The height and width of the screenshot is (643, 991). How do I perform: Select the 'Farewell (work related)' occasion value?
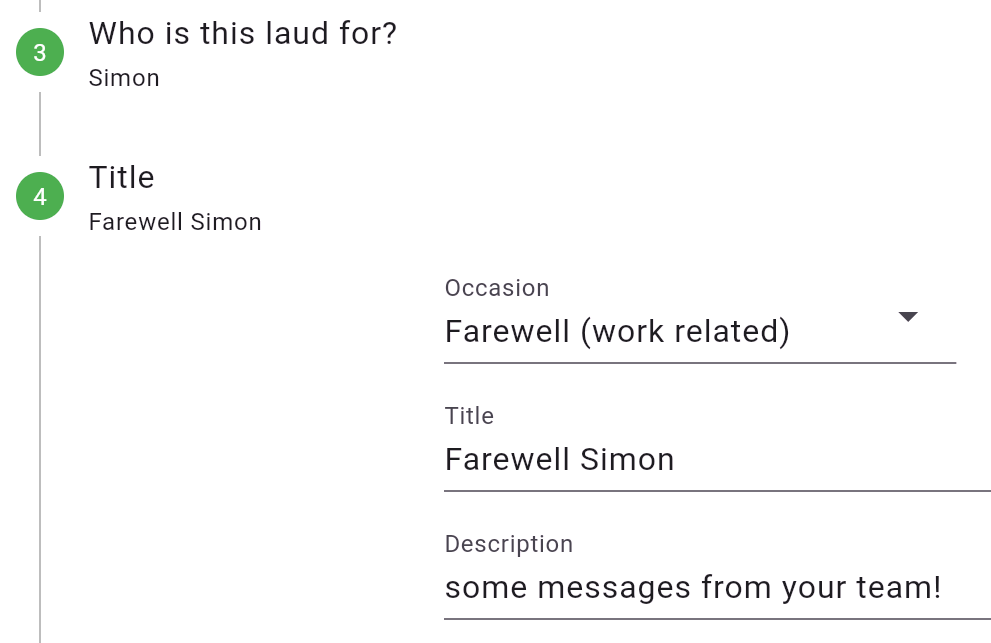tap(617, 331)
